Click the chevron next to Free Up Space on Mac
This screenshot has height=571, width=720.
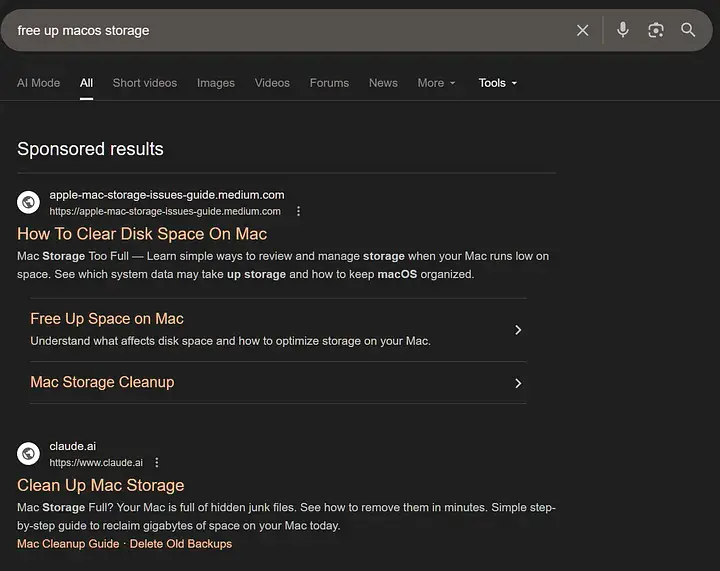pos(517,330)
